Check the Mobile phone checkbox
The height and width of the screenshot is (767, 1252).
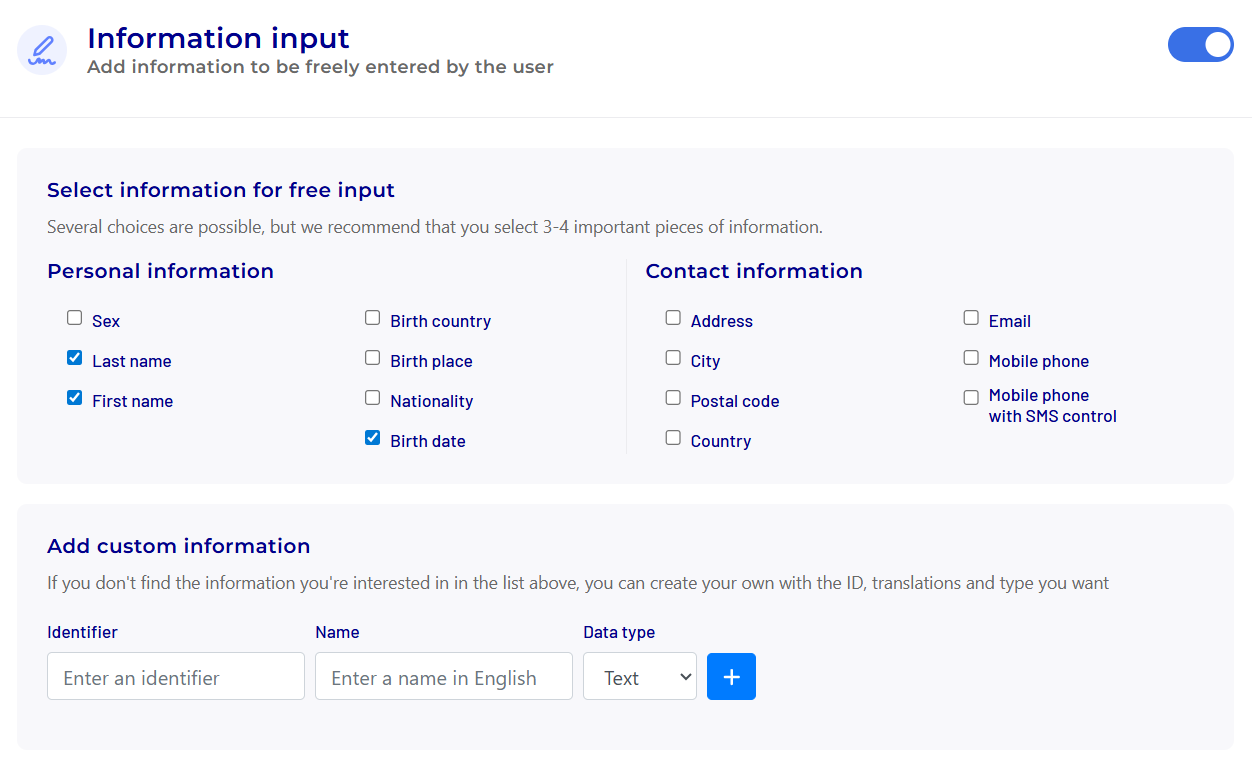click(971, 358)
